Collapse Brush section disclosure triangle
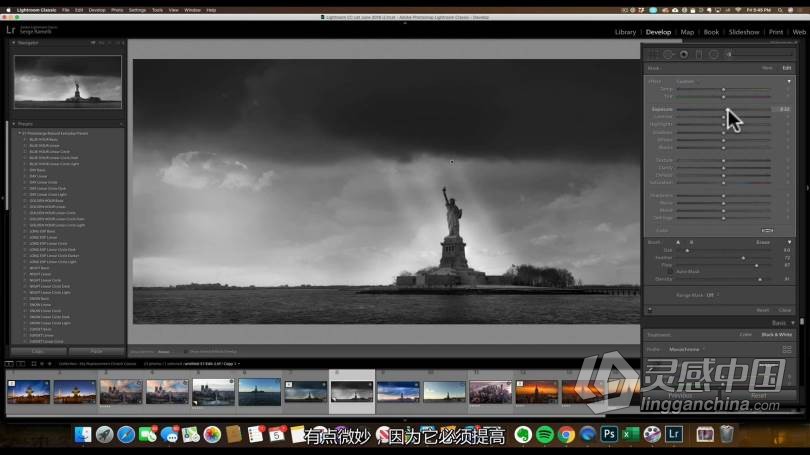Image resolution: width=810 pixels, height=455 pixels. pos(789,242)
